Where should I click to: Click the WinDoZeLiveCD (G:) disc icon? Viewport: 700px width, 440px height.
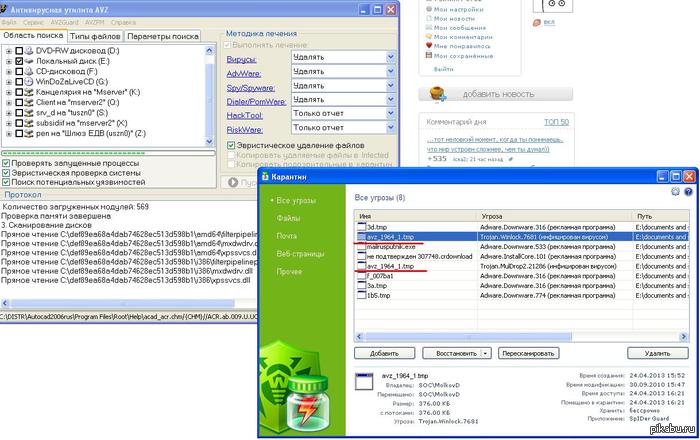pos(29,83)
